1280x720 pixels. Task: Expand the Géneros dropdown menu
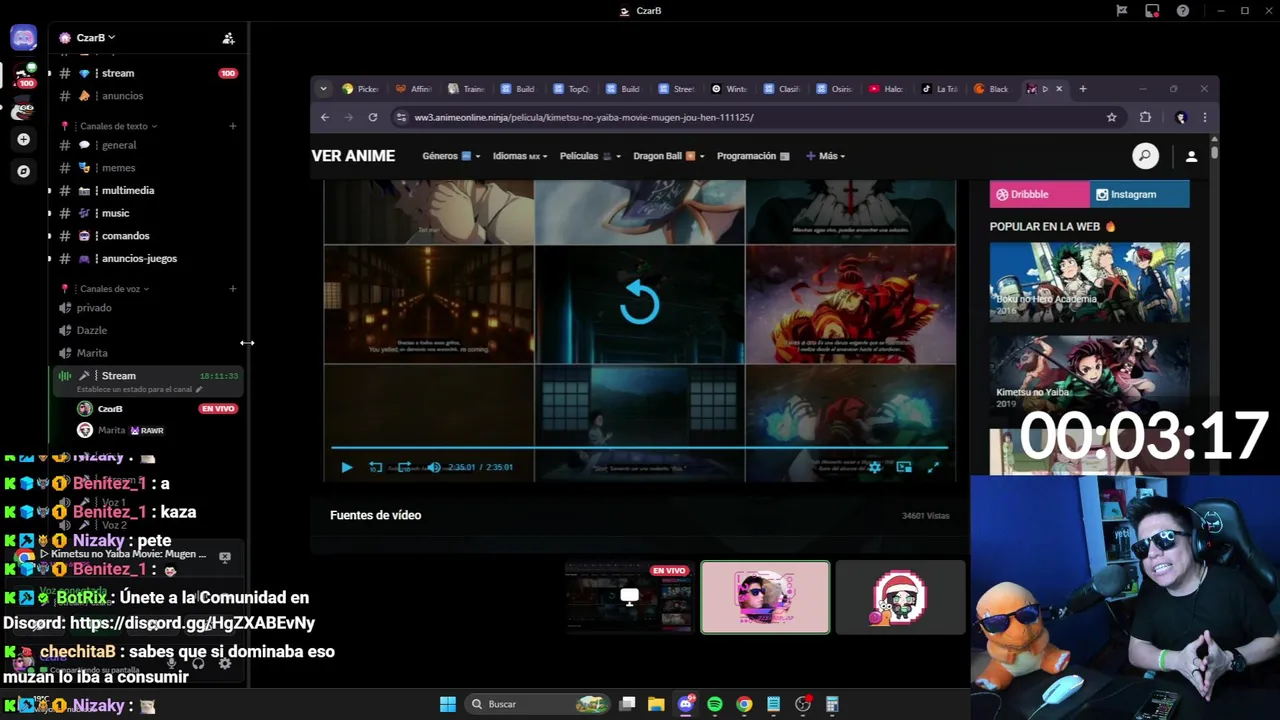coord(451,156)
